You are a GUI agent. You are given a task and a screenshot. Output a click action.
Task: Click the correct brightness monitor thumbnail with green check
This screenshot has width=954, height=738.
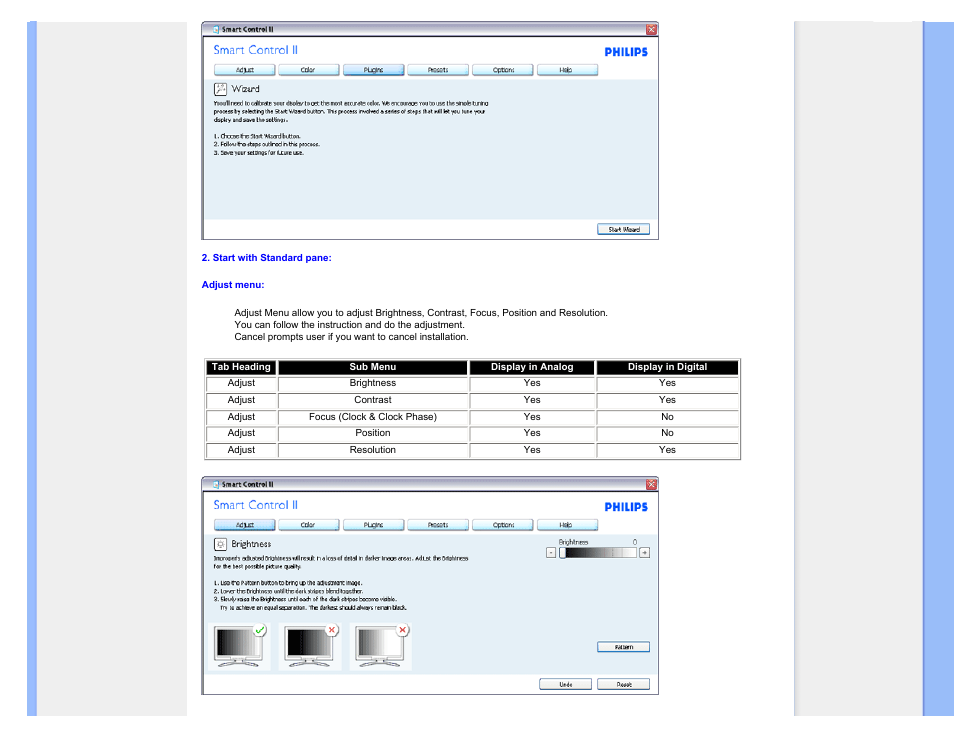239,647
